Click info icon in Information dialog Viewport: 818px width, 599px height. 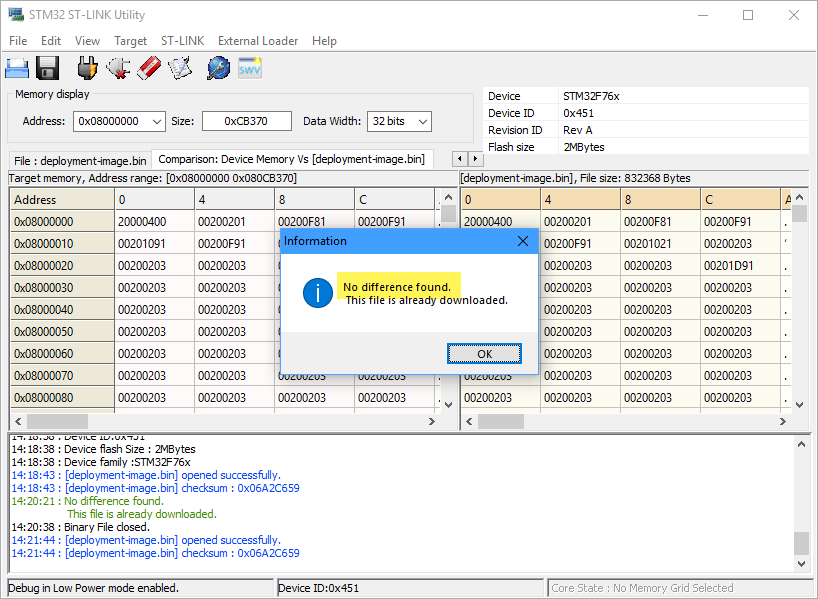click(317, 293)
